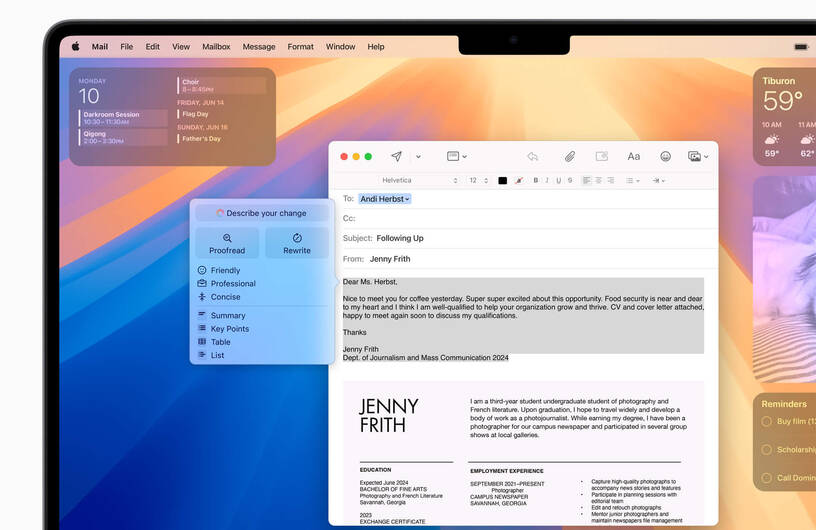The height and width of the screenshot is (530, 816).
Task: Open the emoji picker smiley icon
Action: tap(665, 156)
